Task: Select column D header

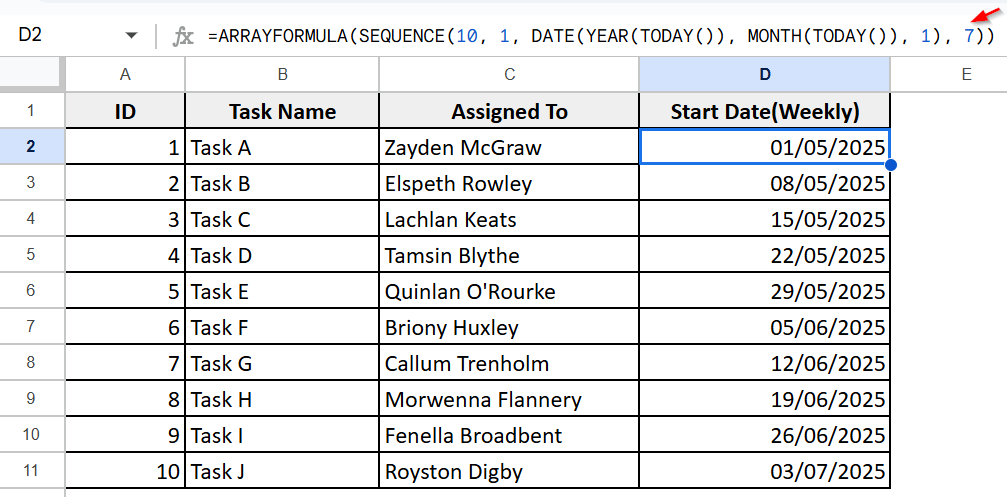Action: [764, 74]
